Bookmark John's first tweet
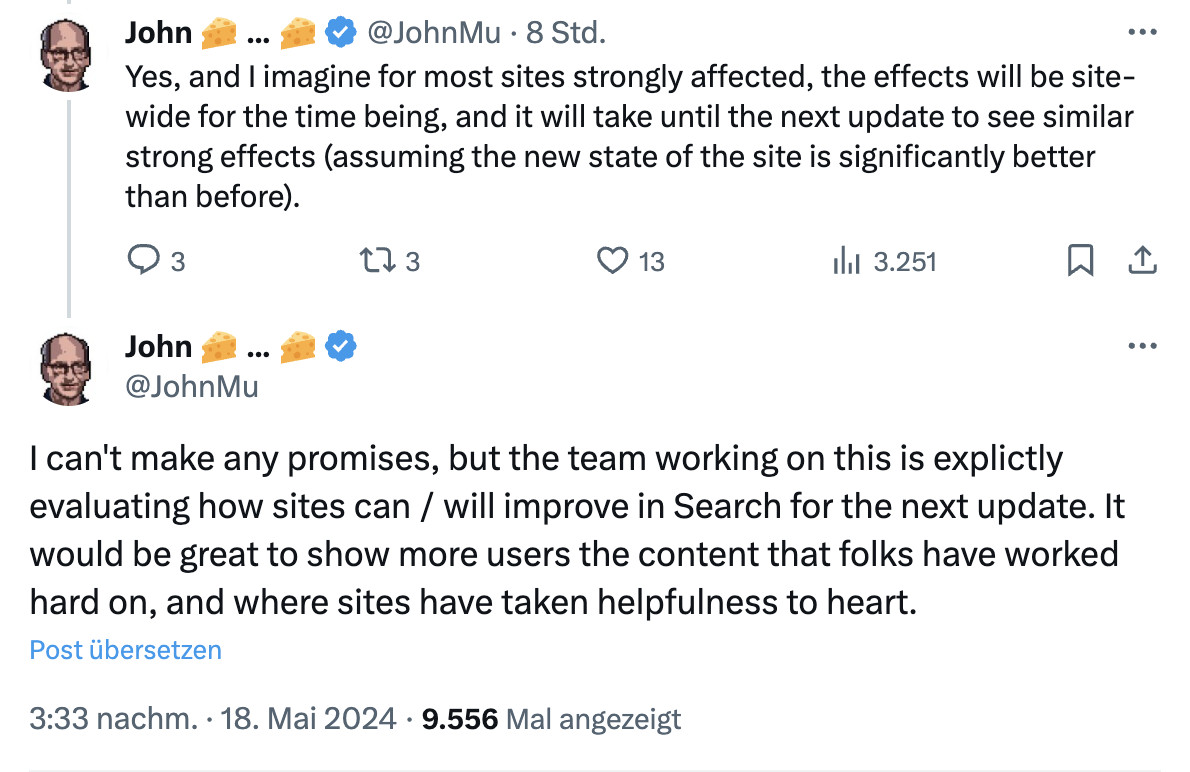Screen dimensions: 1190x772 pos(1079,260)
